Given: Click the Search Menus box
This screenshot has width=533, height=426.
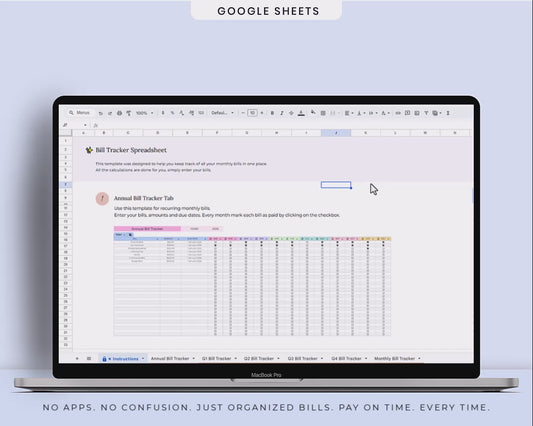Looking at the screenshot, I should point(80,113).
